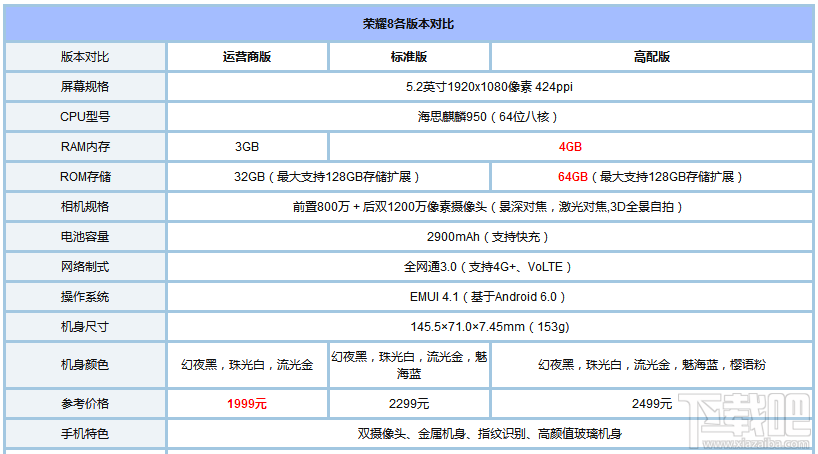Click the red 64GB storage cell
Viewport: 818px width, 454px height.
[652, 177]
